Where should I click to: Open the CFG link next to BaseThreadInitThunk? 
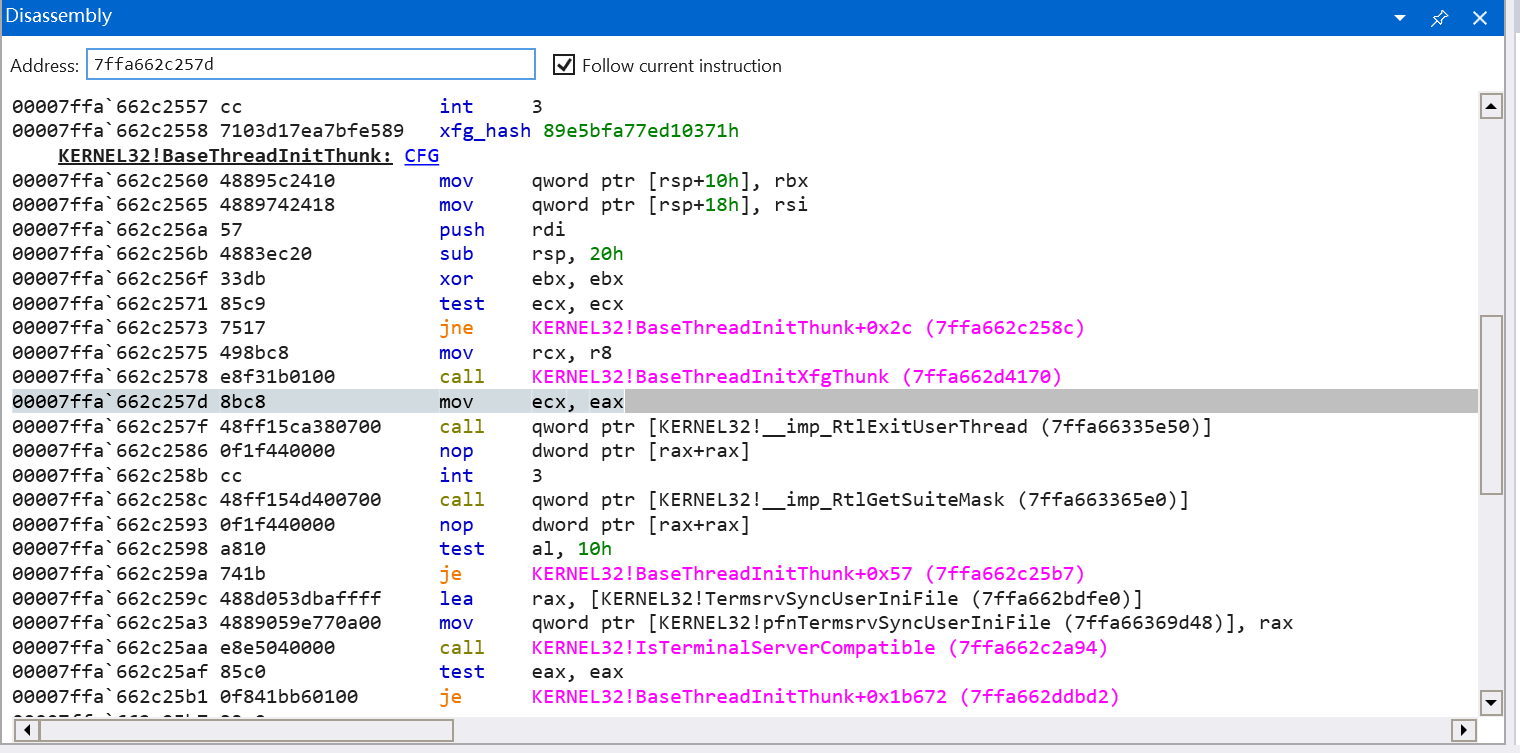point(421,156)
